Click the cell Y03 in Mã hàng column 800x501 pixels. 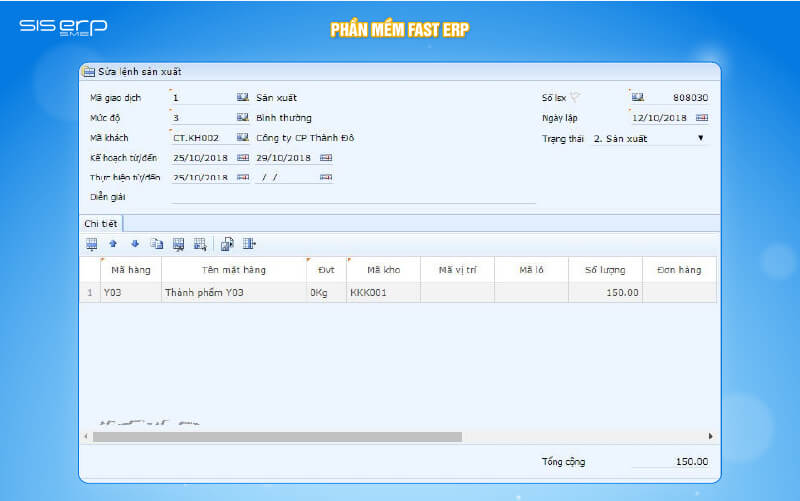tap(131, 292)
